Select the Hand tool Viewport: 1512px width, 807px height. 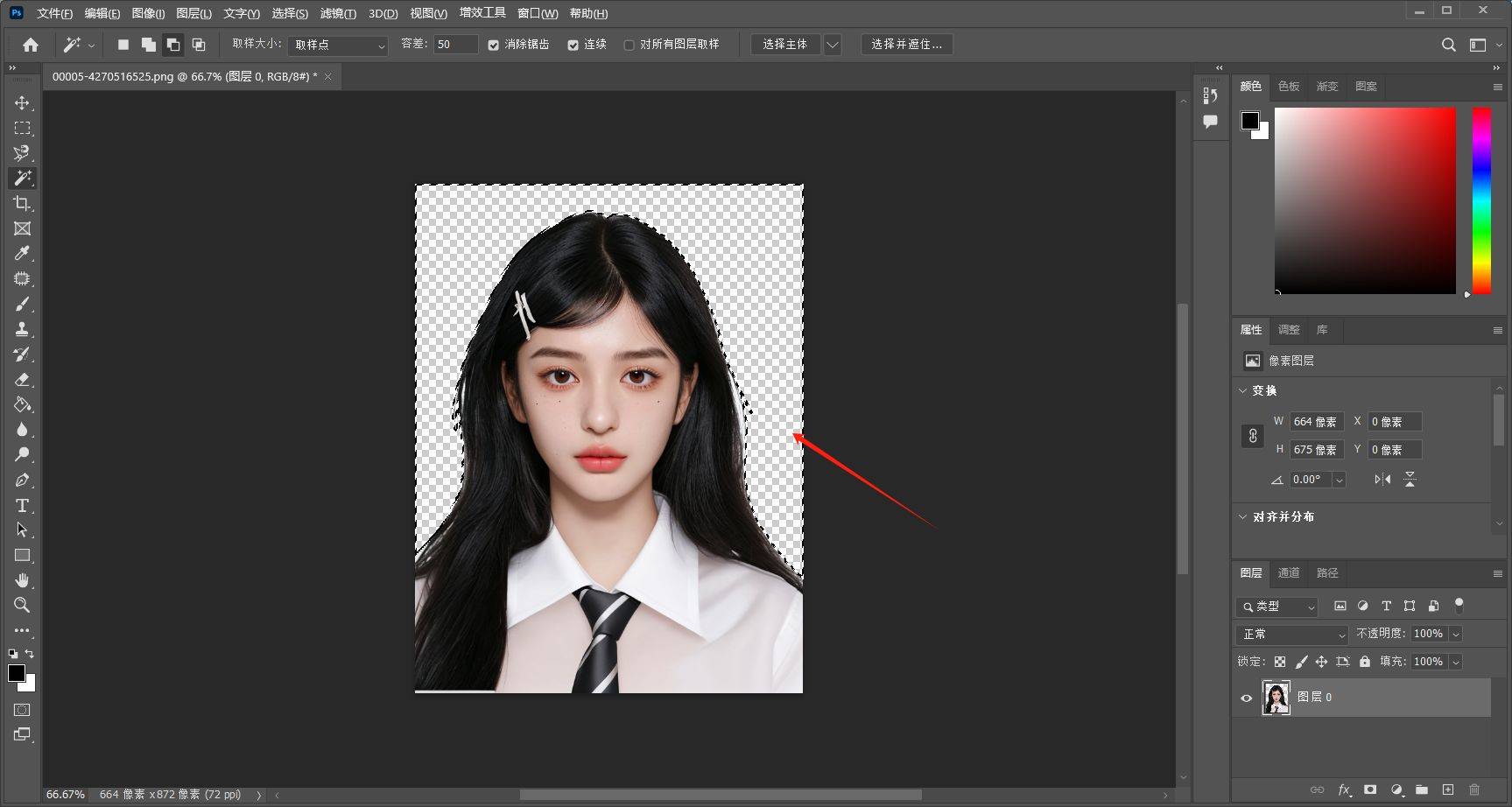[x=22, y=579]
